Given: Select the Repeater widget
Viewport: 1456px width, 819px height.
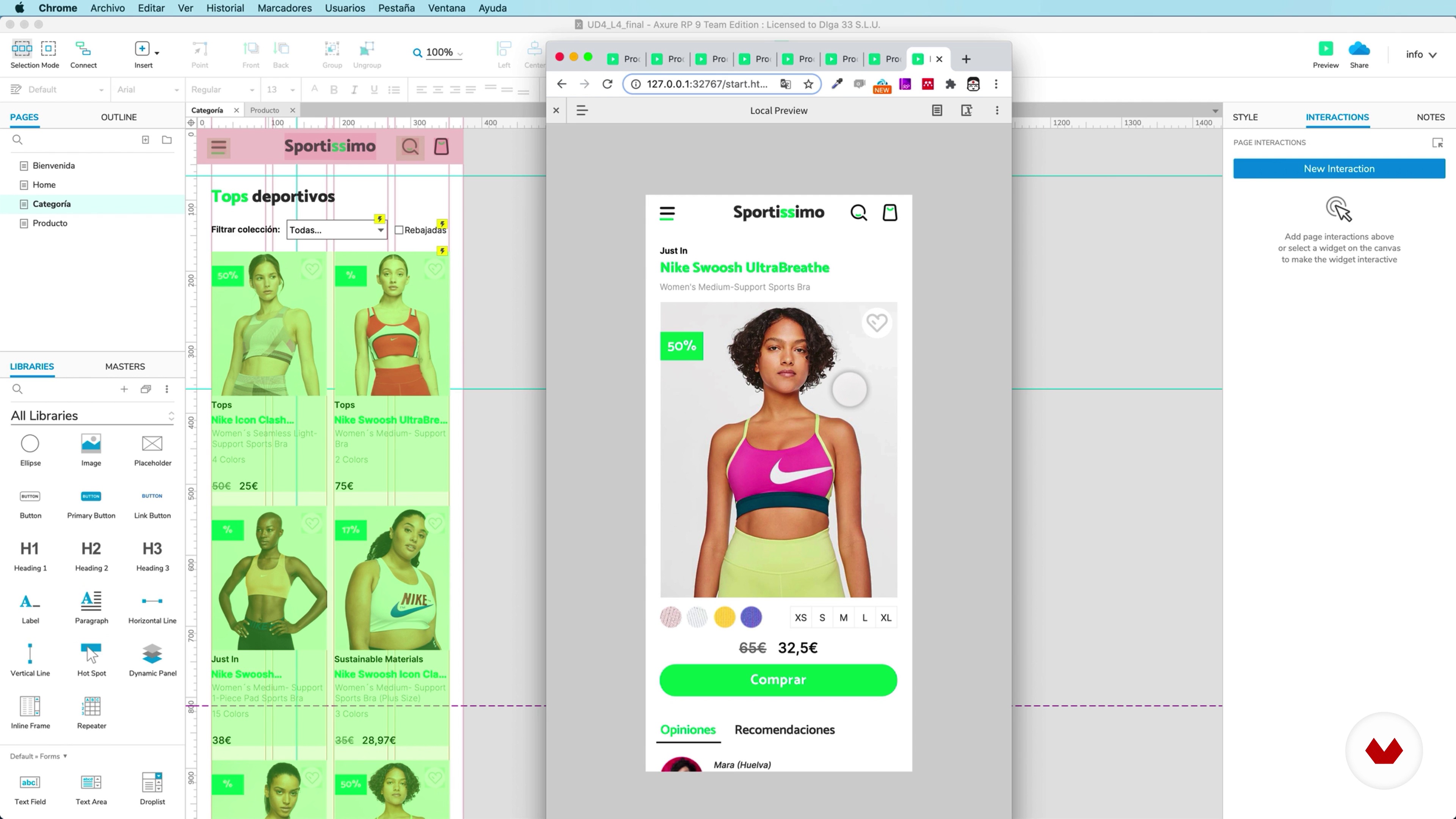Looking at the screenshot, I should pyautogui.click(x=91, y=713).
